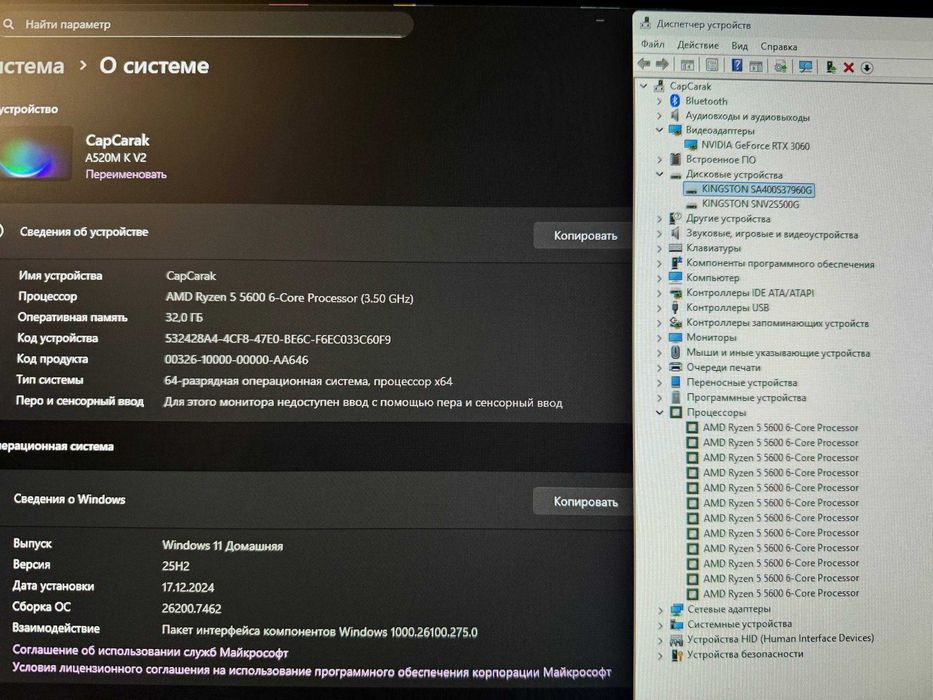
Task: Open the Файл menu
Action: (x=653, y=45)
